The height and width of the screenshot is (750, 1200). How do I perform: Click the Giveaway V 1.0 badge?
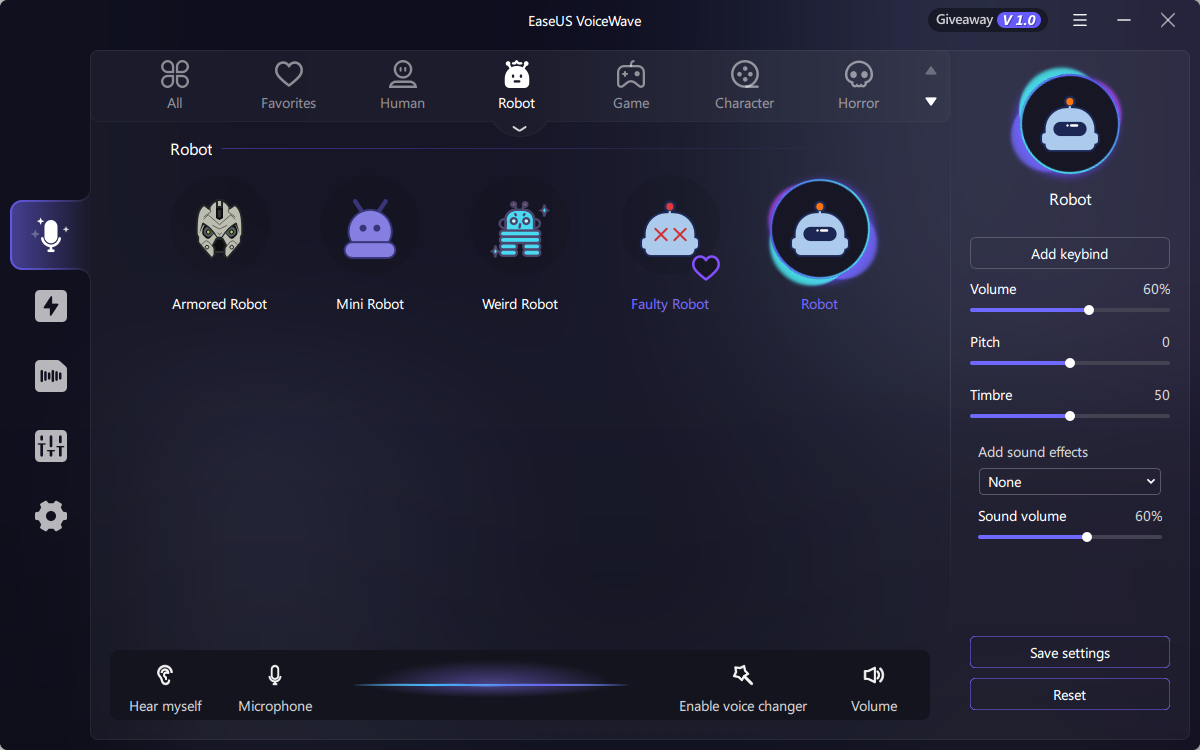point(987,20)
